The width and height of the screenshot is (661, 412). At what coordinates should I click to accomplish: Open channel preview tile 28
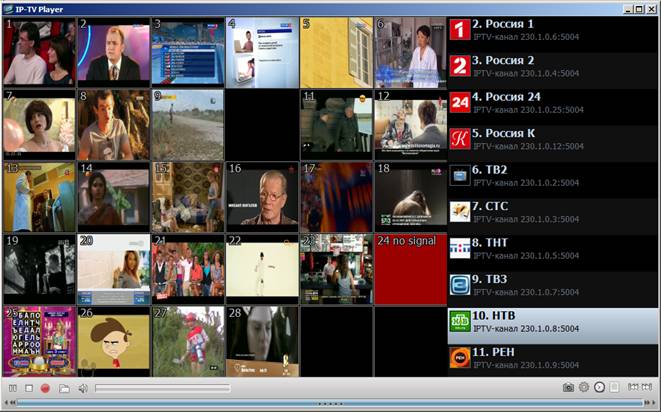pos(262,341)
